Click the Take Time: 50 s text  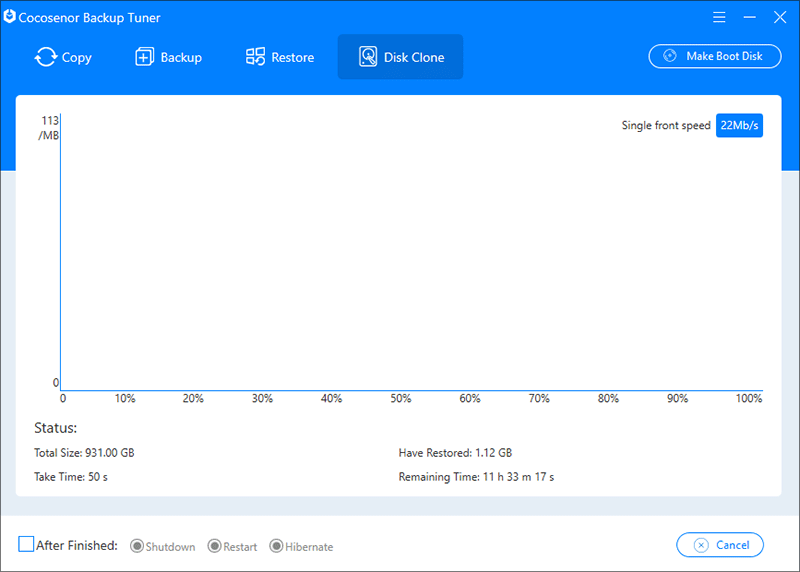[71, 477]
